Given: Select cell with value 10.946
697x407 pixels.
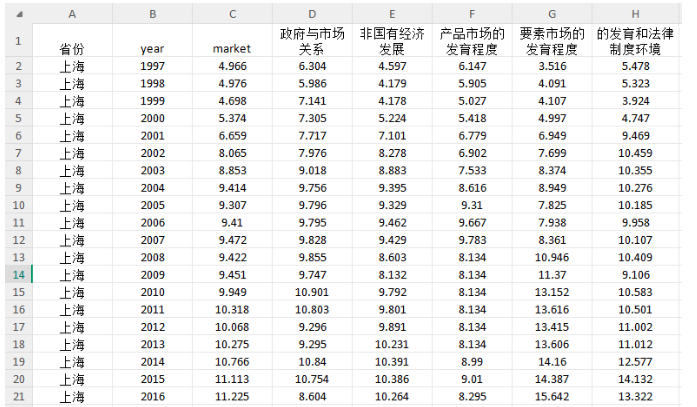Looking at the screenshot, I should [552, 257].
